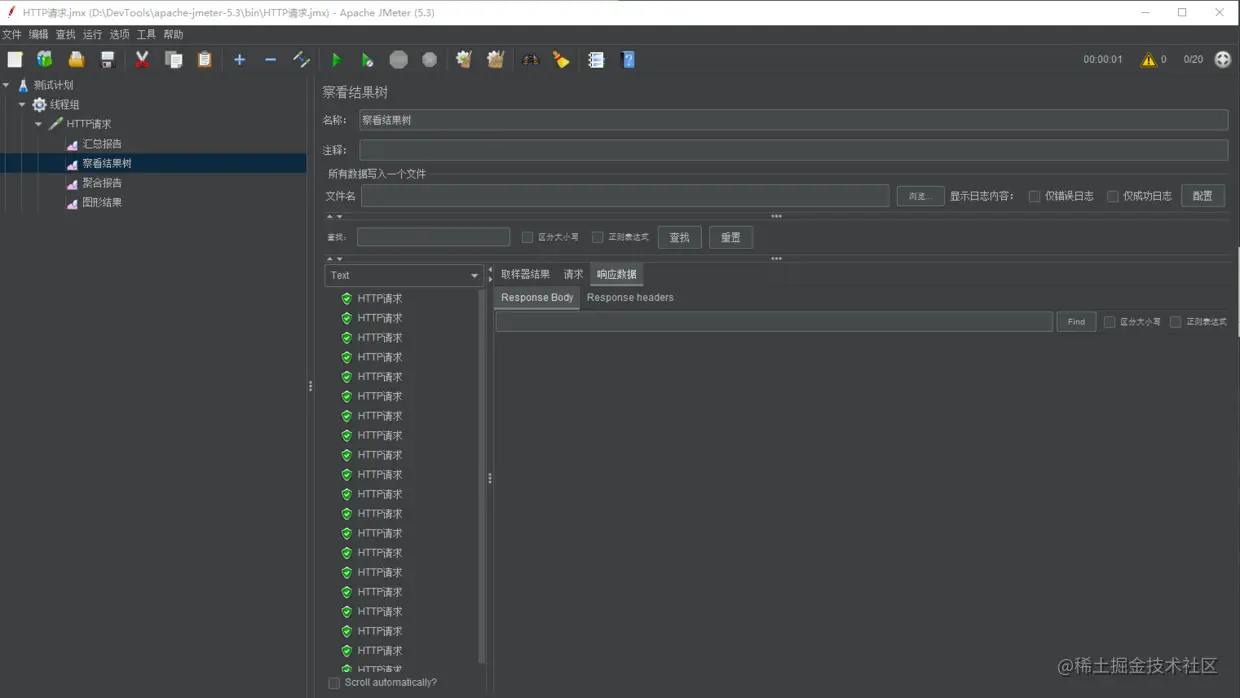This screenshot has height=698, width=1240.
Task: Collapse the 测试计划 tree node arrow
Action: (x=6, y=85)
